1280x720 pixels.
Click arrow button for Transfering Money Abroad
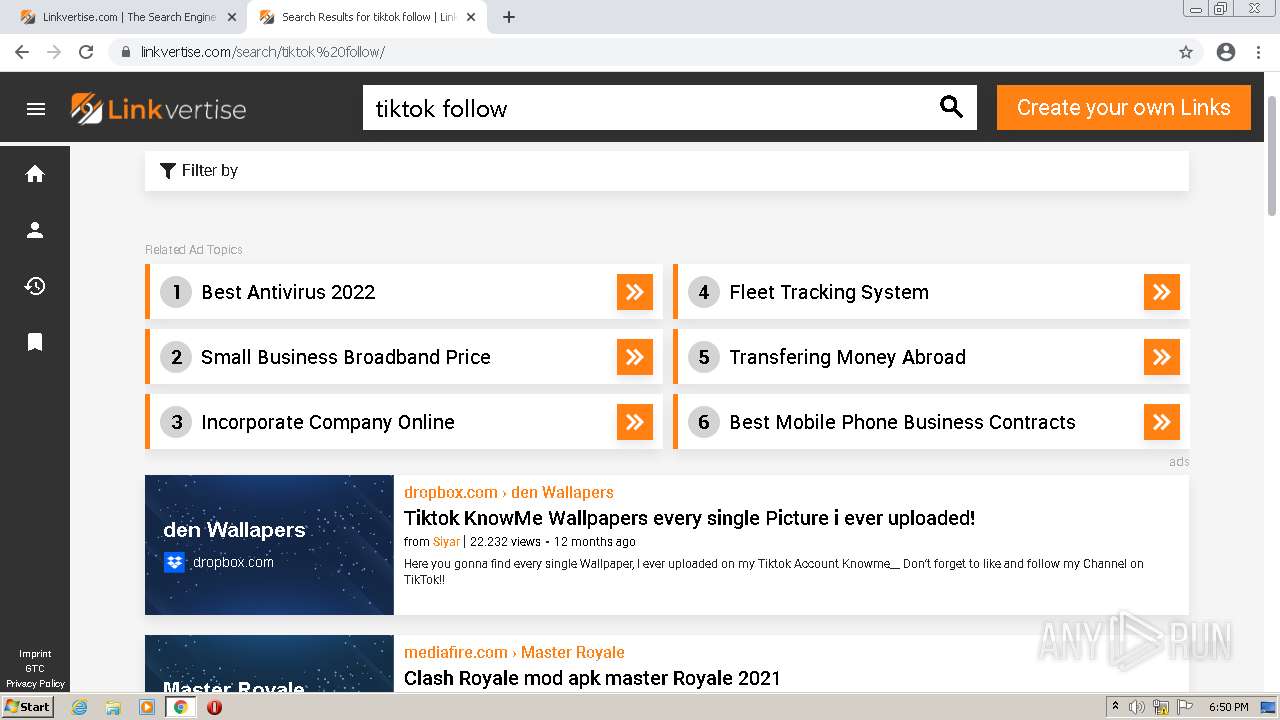pos(1162,357)
